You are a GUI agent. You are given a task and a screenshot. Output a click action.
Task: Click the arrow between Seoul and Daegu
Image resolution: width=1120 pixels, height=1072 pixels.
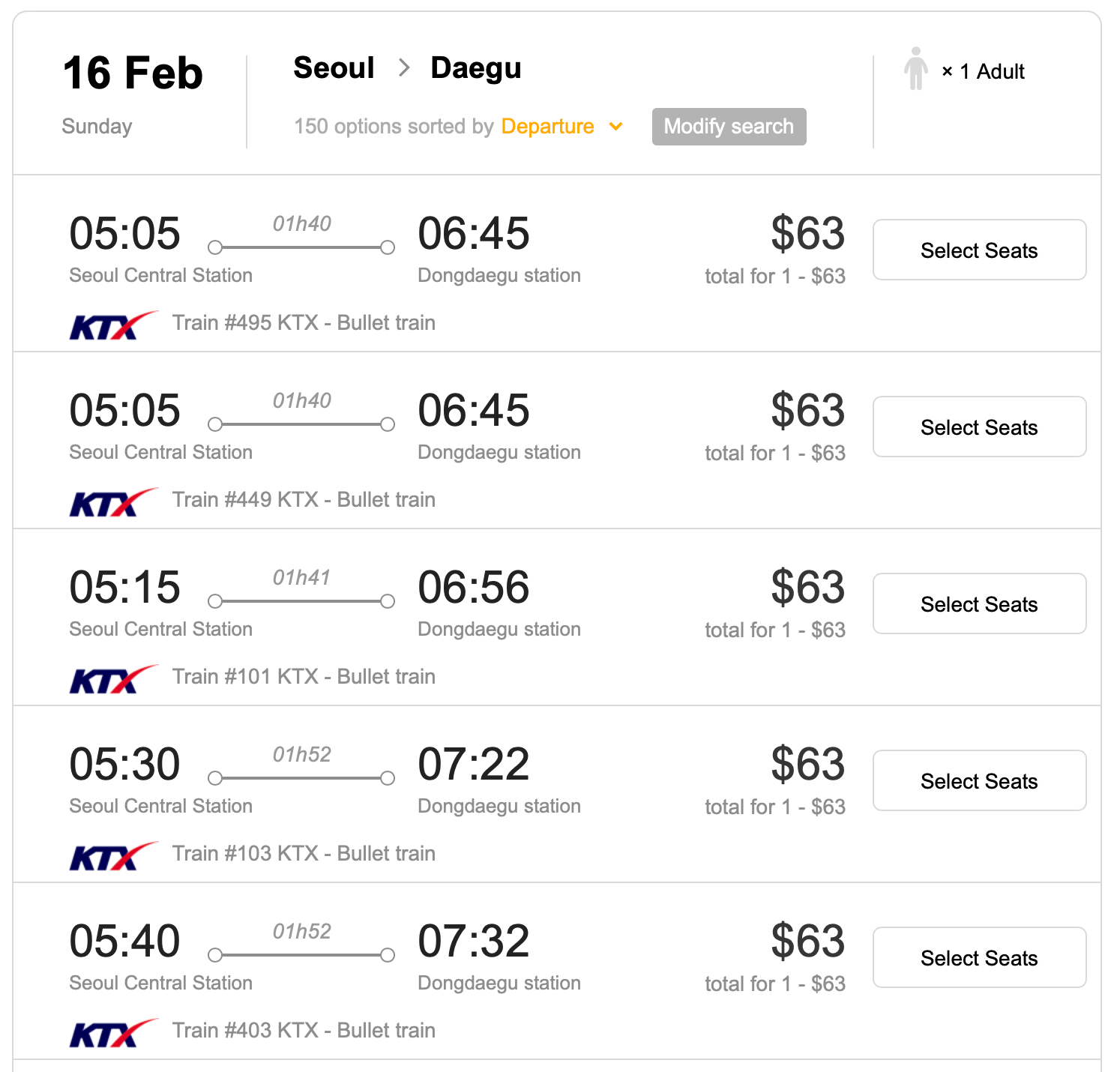(404, 68)
